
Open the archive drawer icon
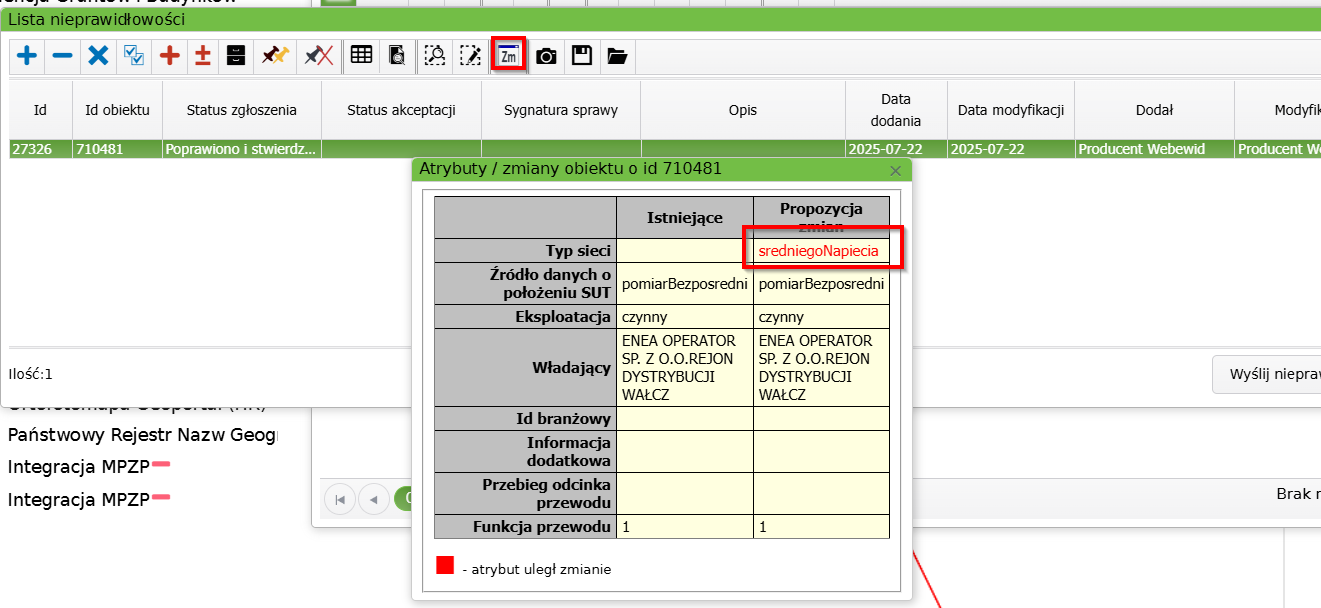click(x=235, y=56)
